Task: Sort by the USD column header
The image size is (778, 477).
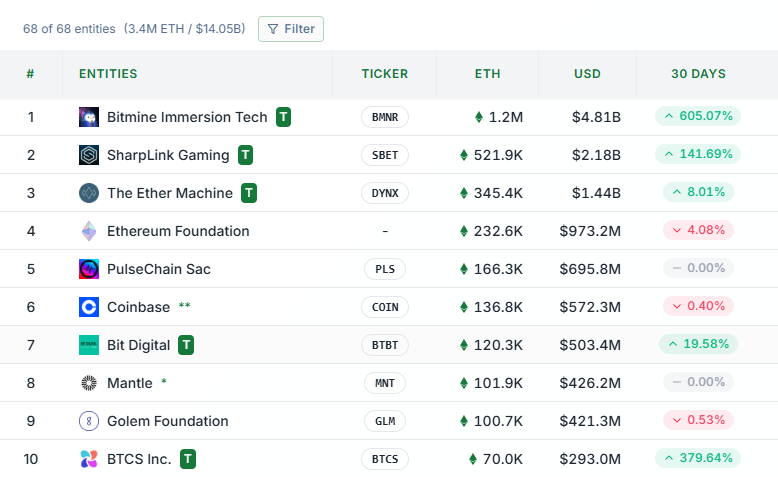Action: point(587,74)
